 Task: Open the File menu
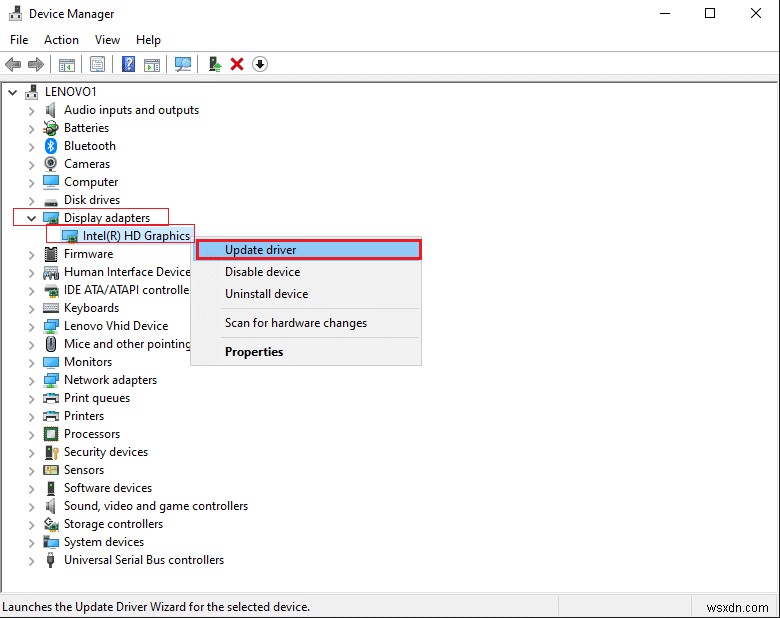pos(19,40)
